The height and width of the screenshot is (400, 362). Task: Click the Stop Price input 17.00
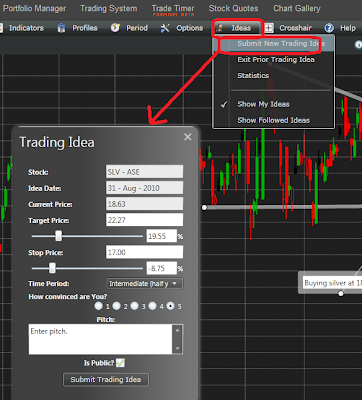pyautogui.click(x=144, y=252)
